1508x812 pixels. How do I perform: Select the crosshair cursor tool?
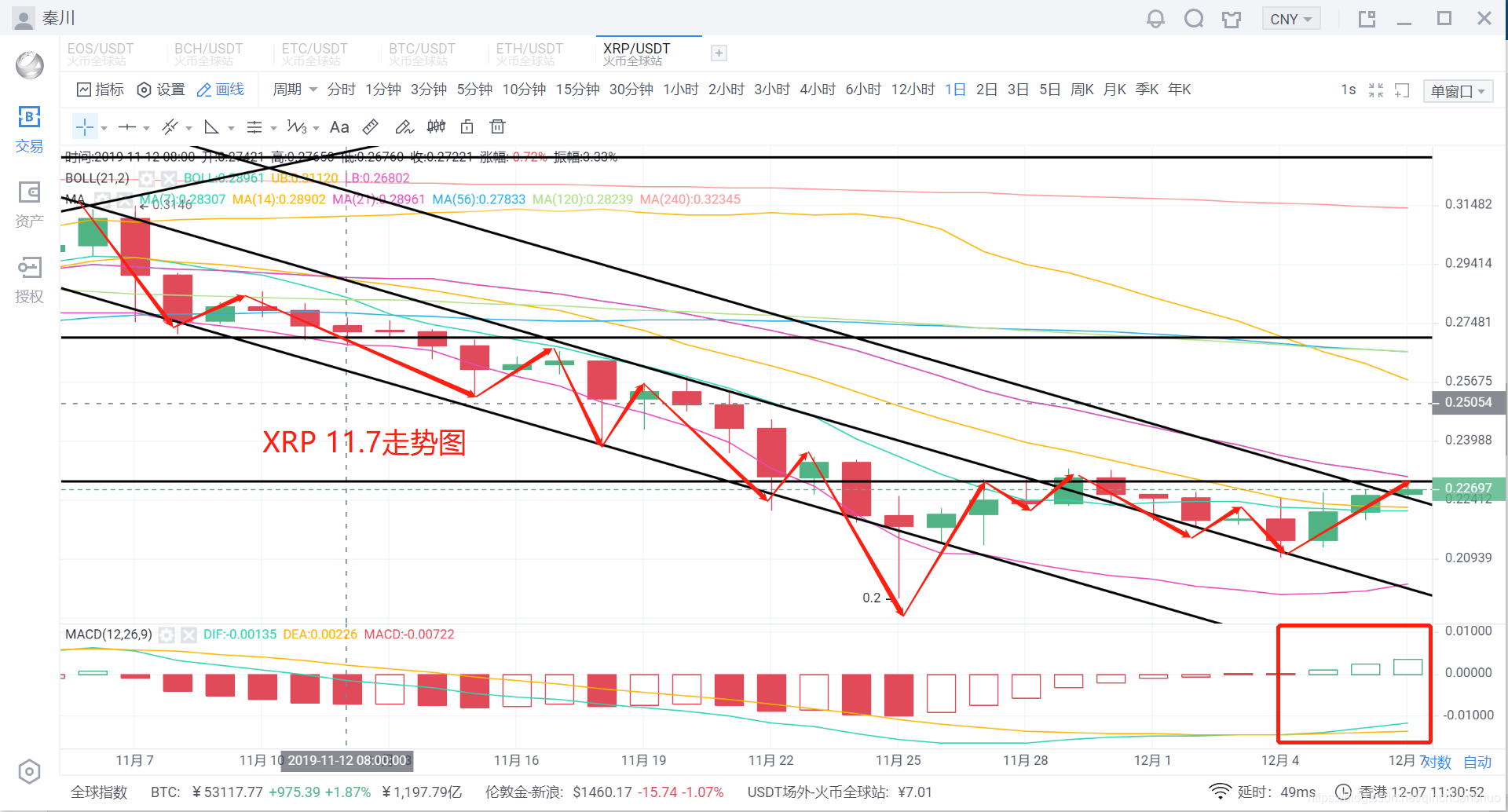84,127
